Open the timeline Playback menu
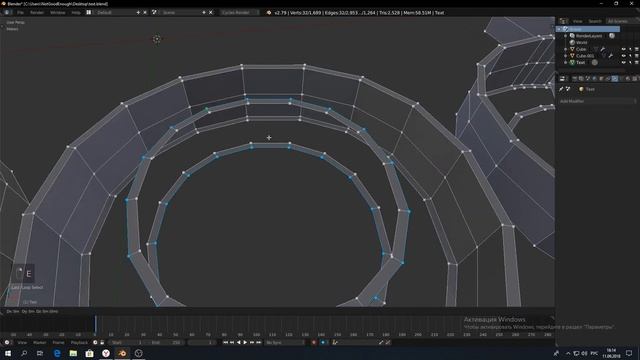 (80, 342)
